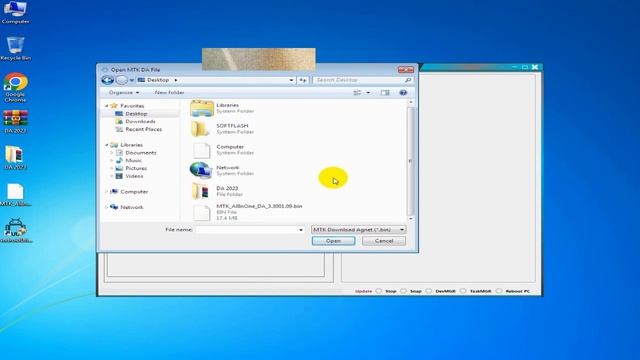640x360 pixels.
Task: Select the Network system folder in file list
Action: [x=222, y=171]
